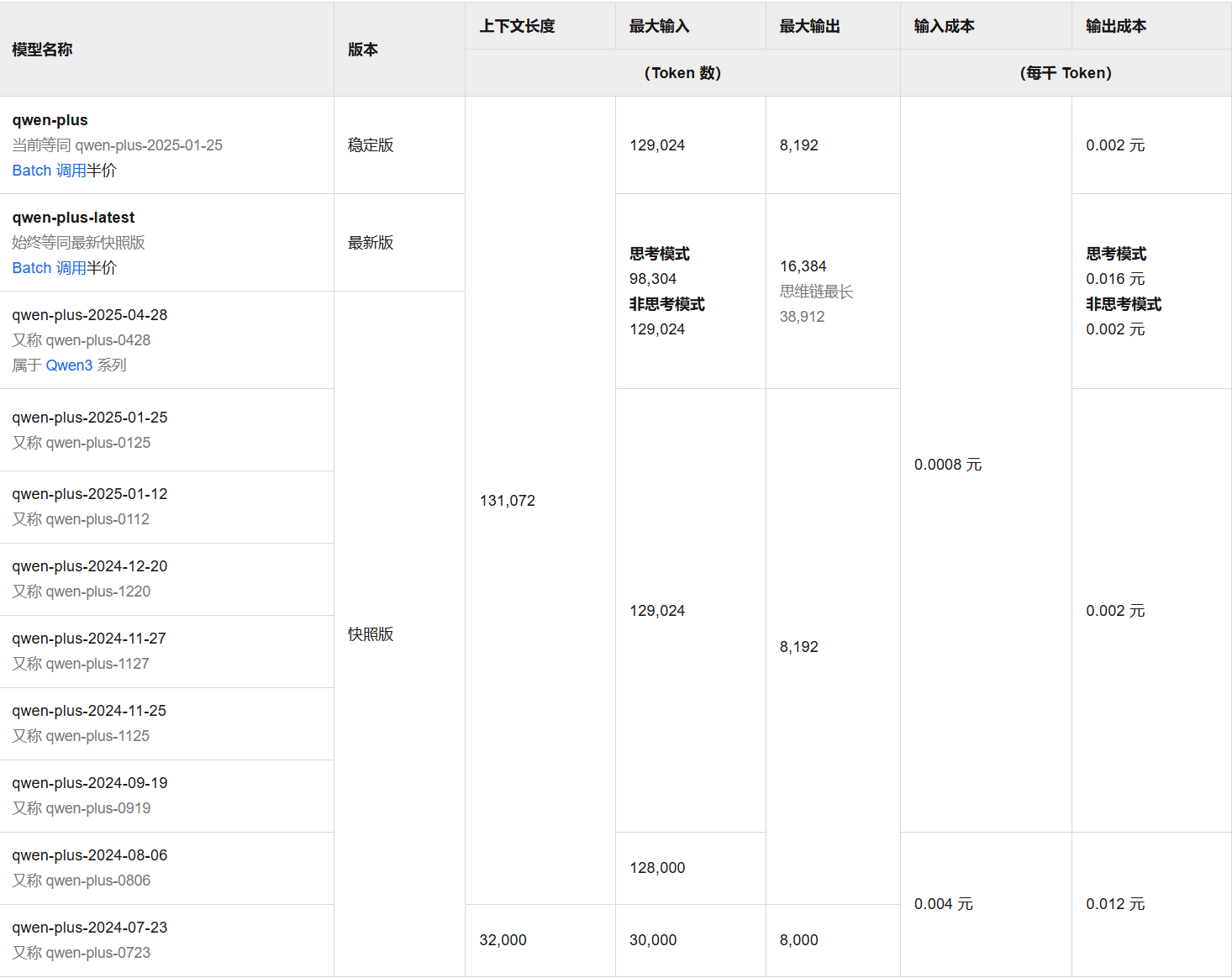Select the alias 又称 qwen-plus-1127
The width and height of the screenshot is (1232, 978).
point(81,664)
